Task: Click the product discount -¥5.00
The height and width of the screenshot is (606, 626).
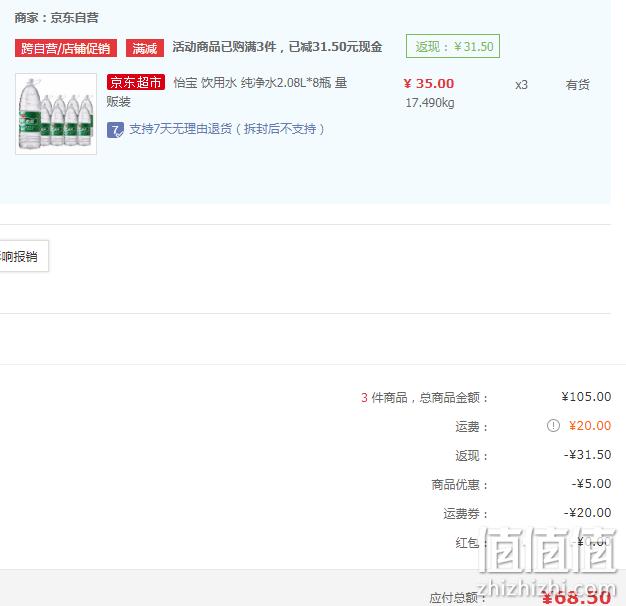Action: coord(591,484)
